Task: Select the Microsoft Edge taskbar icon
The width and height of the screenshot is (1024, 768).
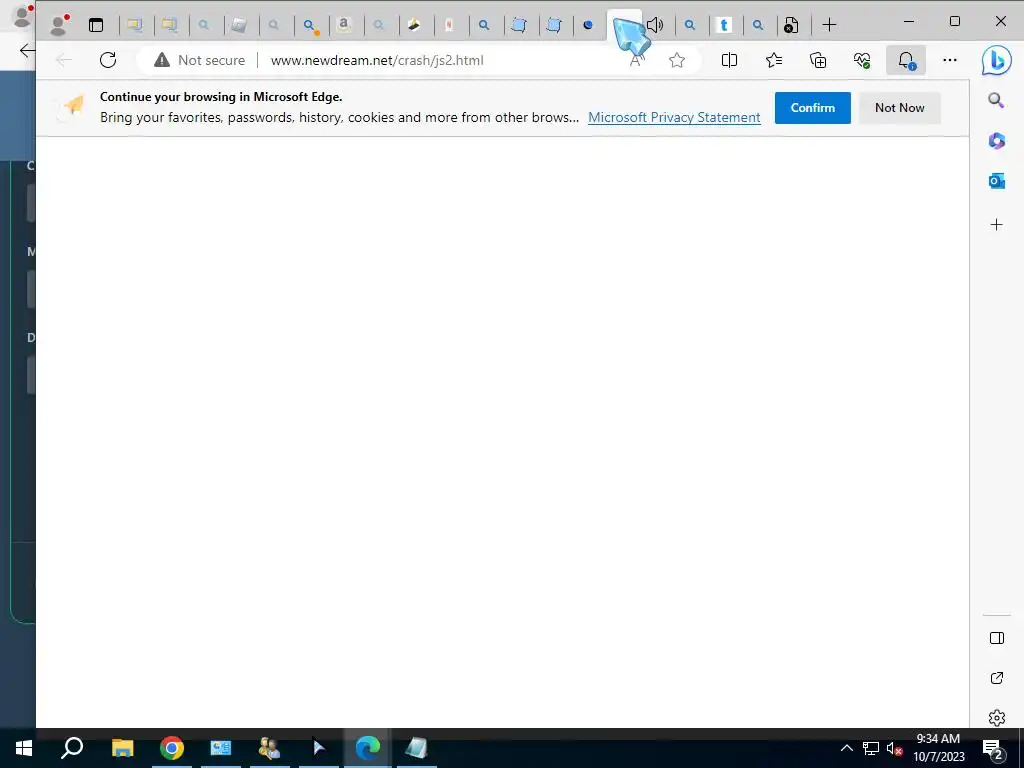Action: point(368,748)
